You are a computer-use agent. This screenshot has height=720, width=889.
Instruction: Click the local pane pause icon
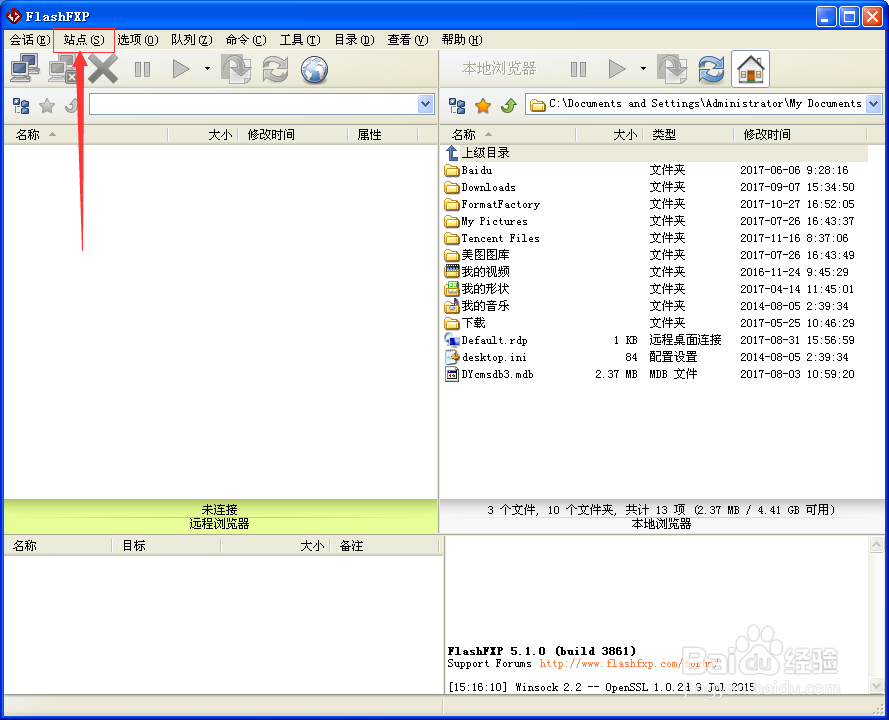pos(578,69)
